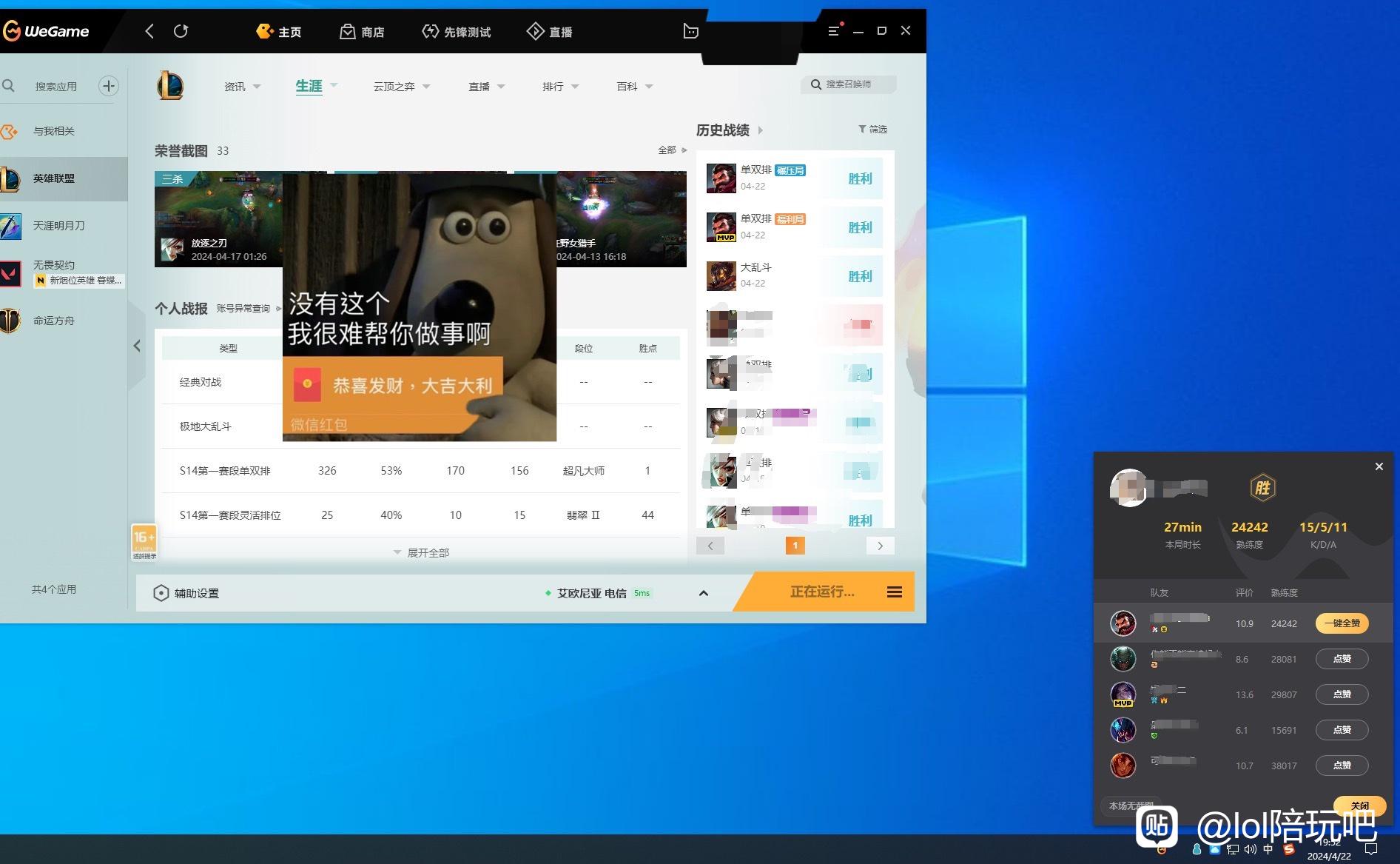Click the player avatar in popup header
This screenshot has height=864, width=1400.
tap(1128, 488)
